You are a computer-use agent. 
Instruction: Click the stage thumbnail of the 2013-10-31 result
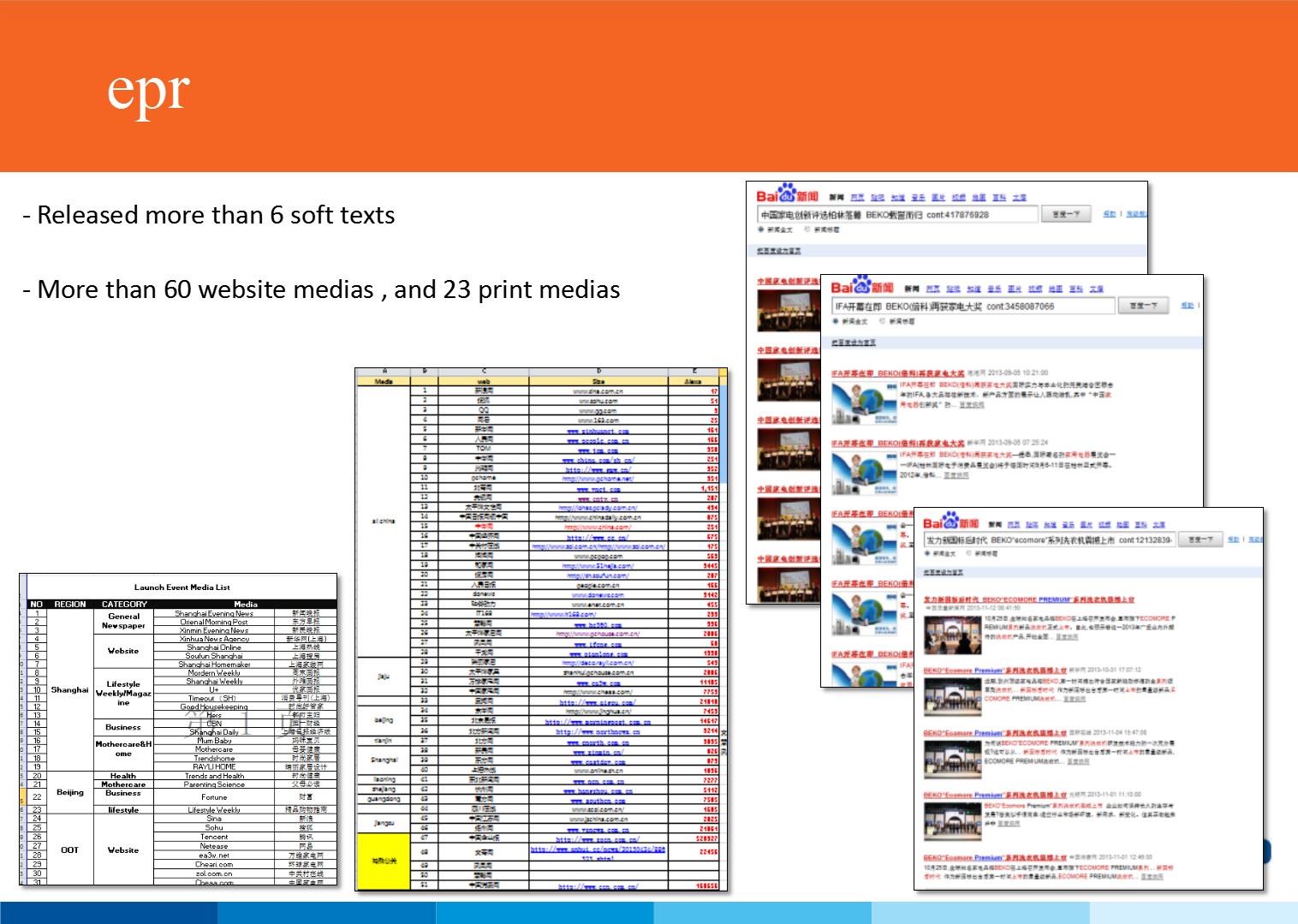click(951, 696)
